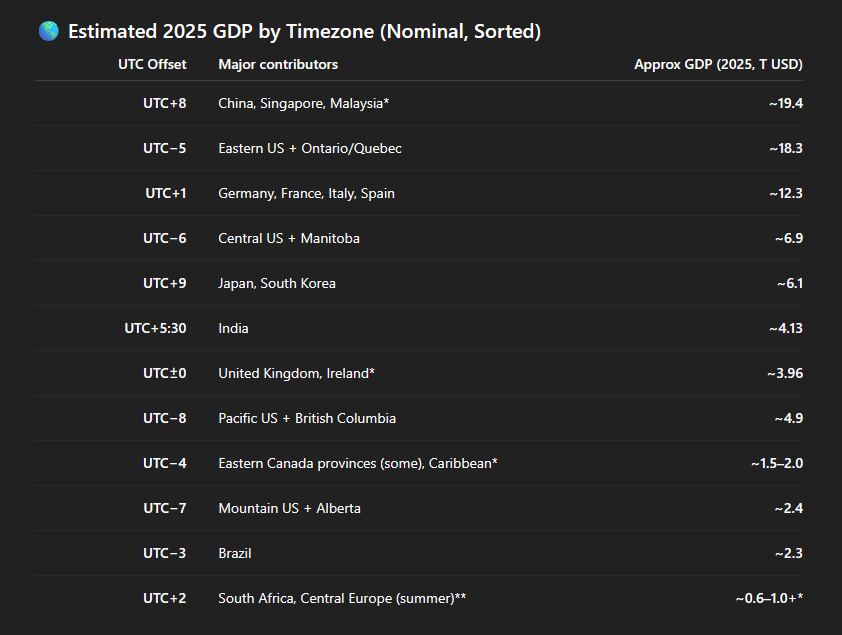The image size is (842, 635).
Task: Select the UTC+5:30 offset cell
Action: click(x=155, y=329)
